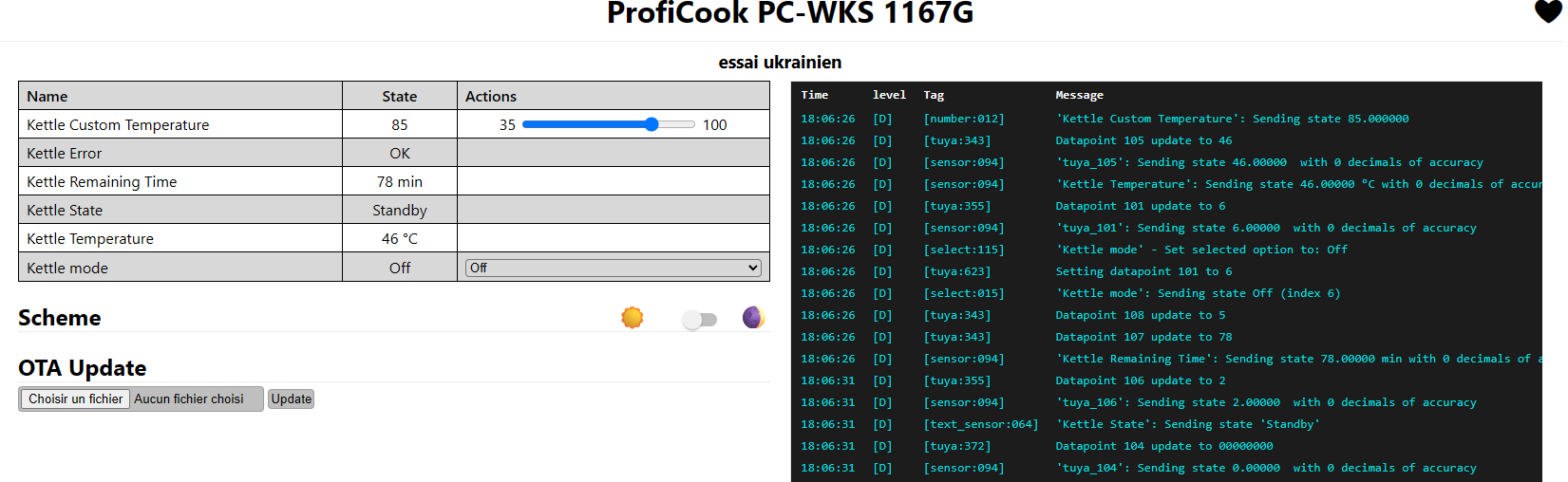Select the Kettle Custom Temperature row name

click(118, 124)
